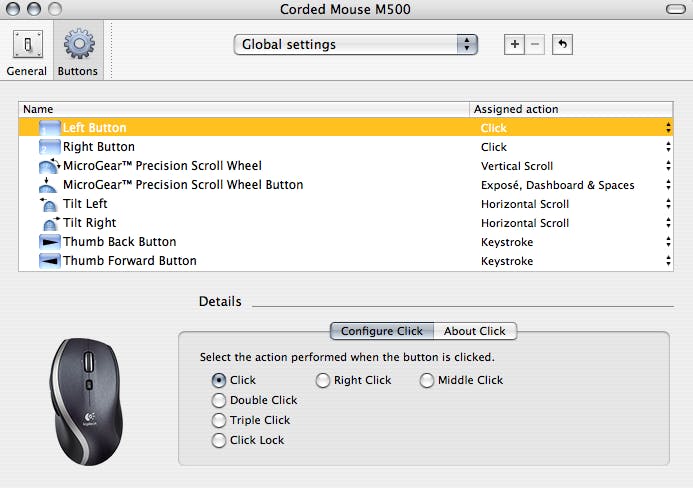Viewport: 693px width, 488px height.
Task: Click the Assigned action column header
Action: (570, 109)
